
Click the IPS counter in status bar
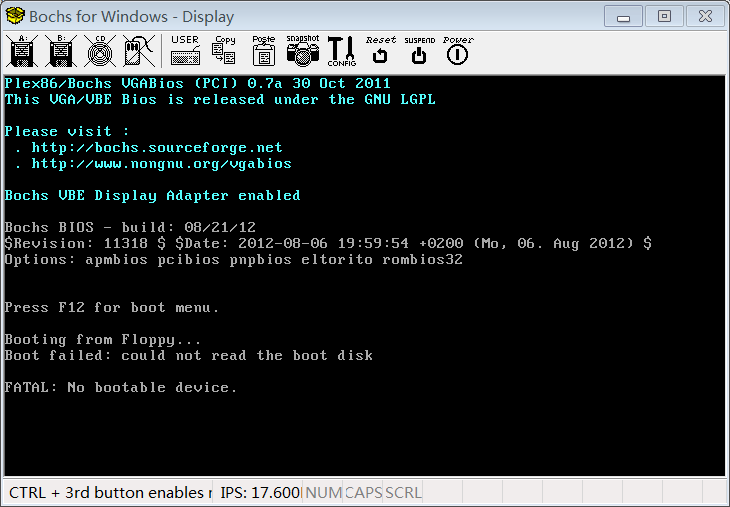pyautogui.click(x=259, y=493)
